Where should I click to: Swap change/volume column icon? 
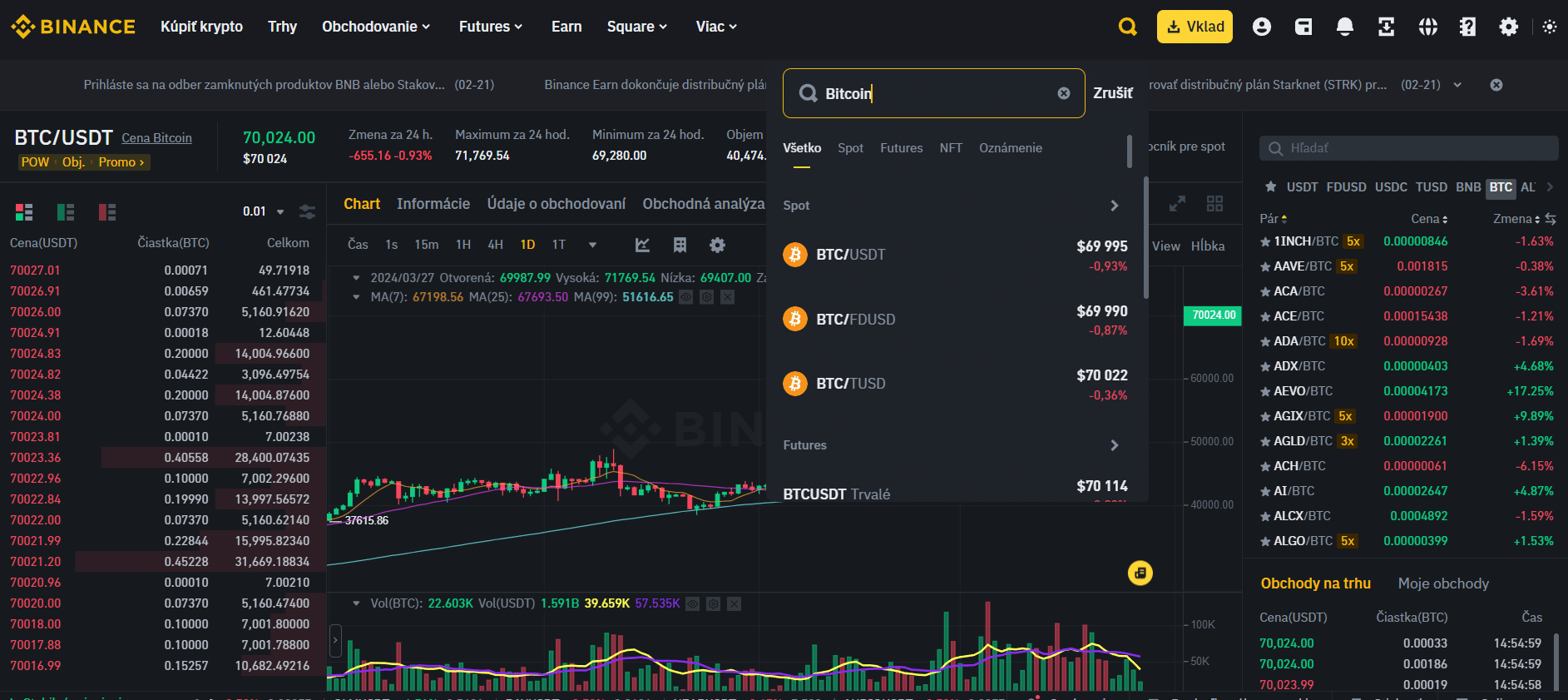(1551, 219)
